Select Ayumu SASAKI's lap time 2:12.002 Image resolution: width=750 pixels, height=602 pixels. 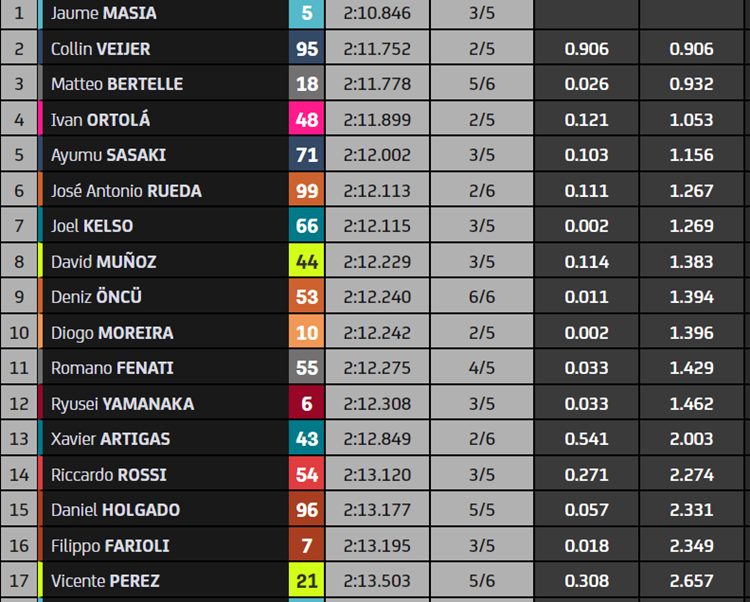(x=377, y=155)
